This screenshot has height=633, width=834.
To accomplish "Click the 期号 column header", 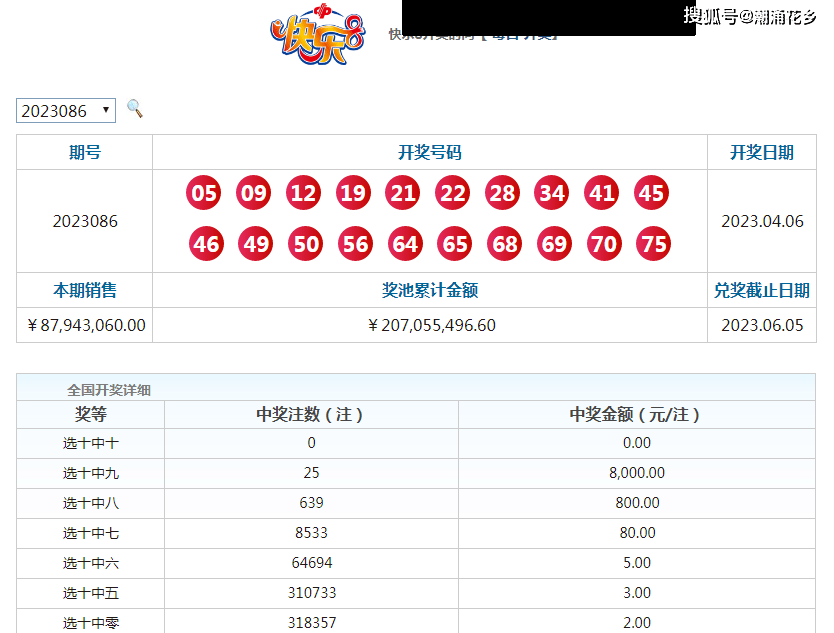I will pyautogui.click(x=85, y=153).
